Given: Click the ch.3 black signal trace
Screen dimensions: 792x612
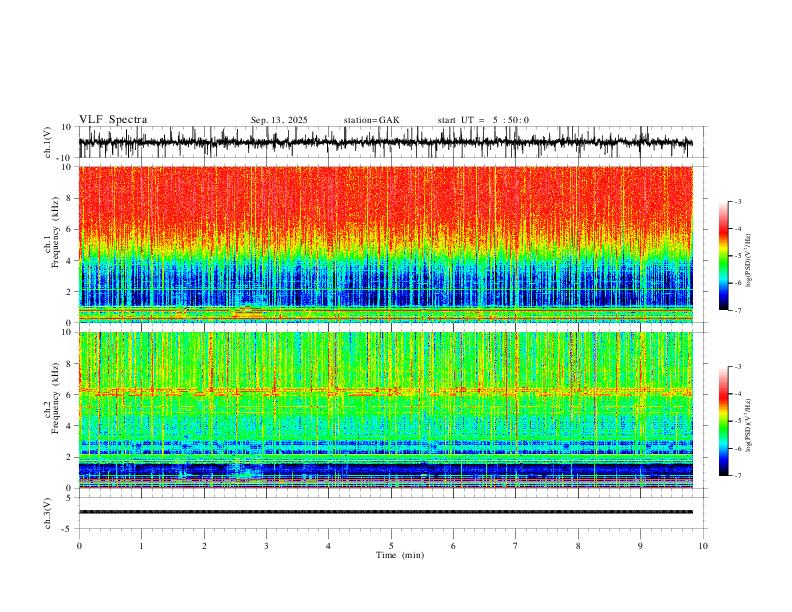Looking at the screenshot, I should (x=385, y=512).
